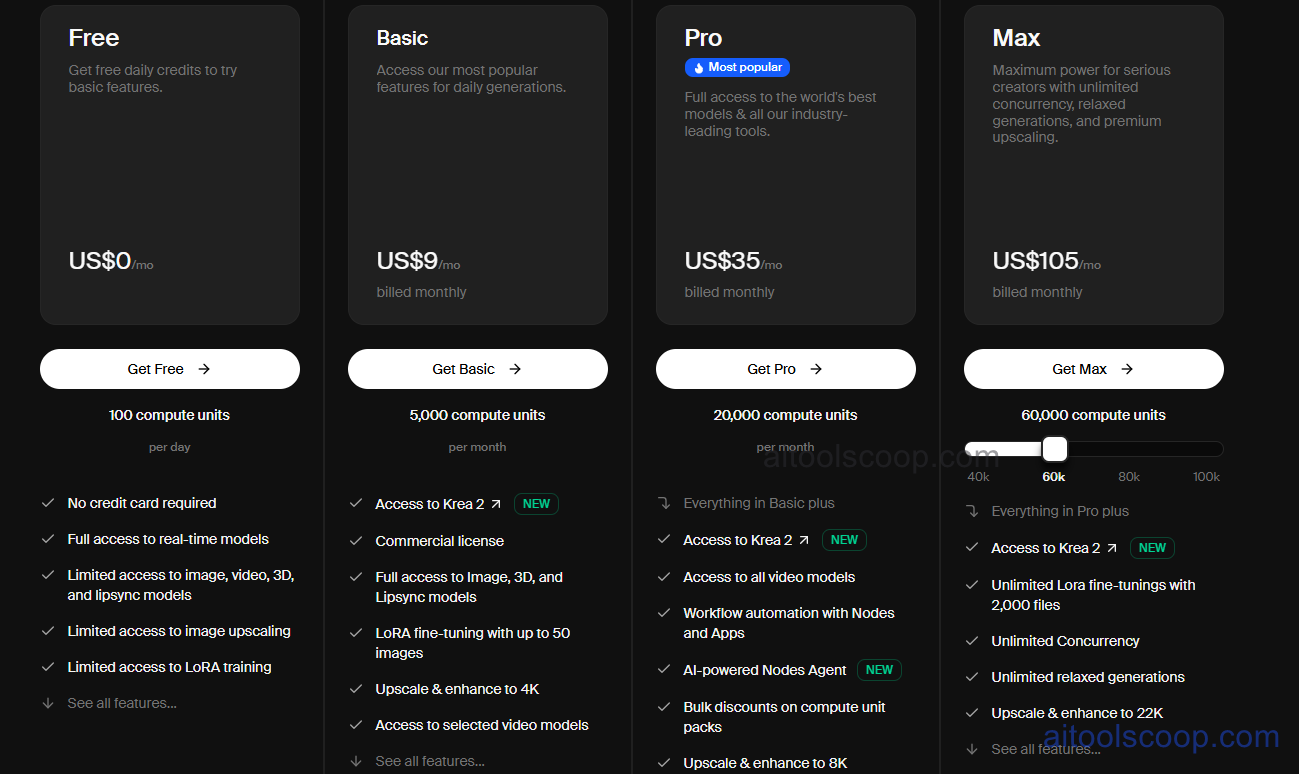Click checkmark beside Unlimited Concurrency
Image resolution: width=1299 pixels, height=774 pixels.
tap(972, 641)
